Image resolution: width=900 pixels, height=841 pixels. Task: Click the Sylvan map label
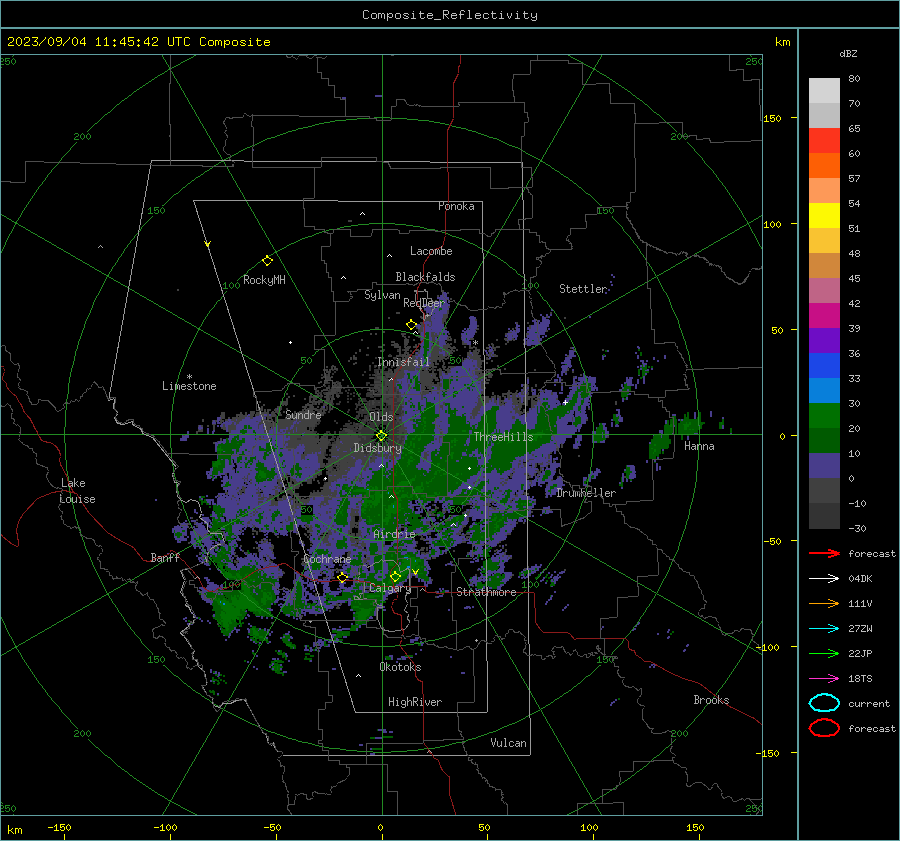pos(382,295)
